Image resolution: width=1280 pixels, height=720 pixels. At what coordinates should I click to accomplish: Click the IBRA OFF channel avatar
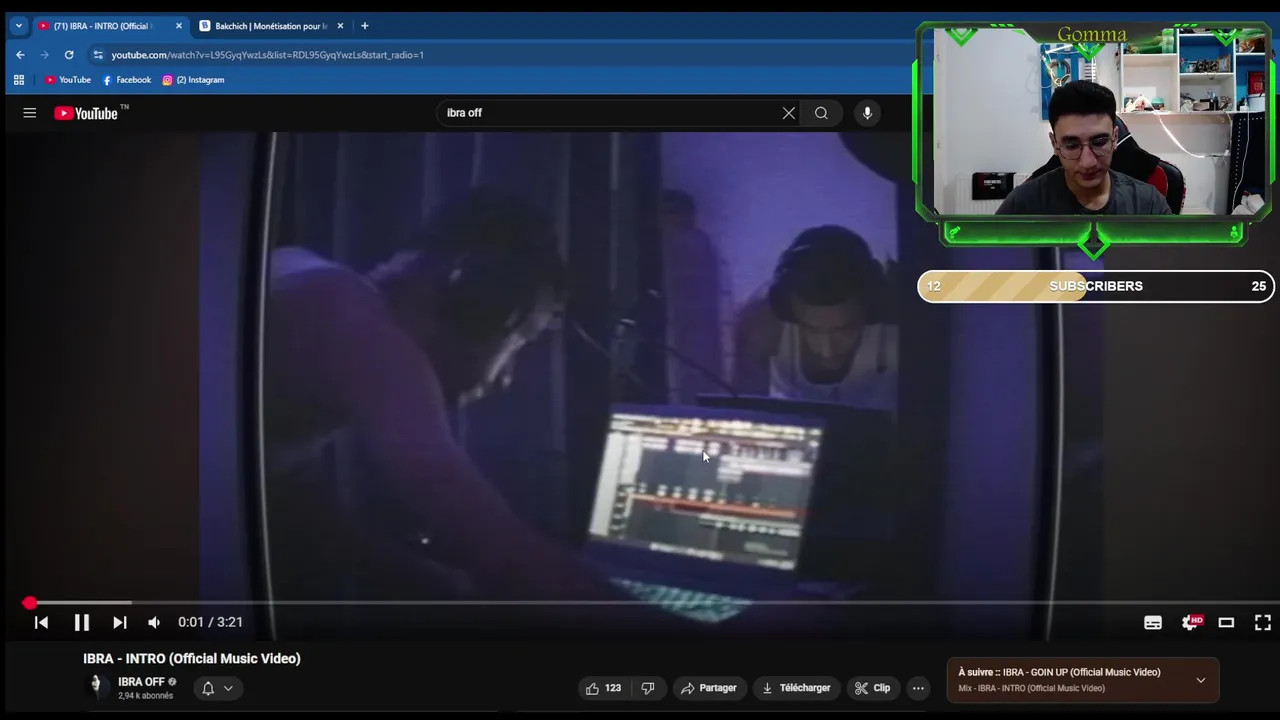(96, 685)
